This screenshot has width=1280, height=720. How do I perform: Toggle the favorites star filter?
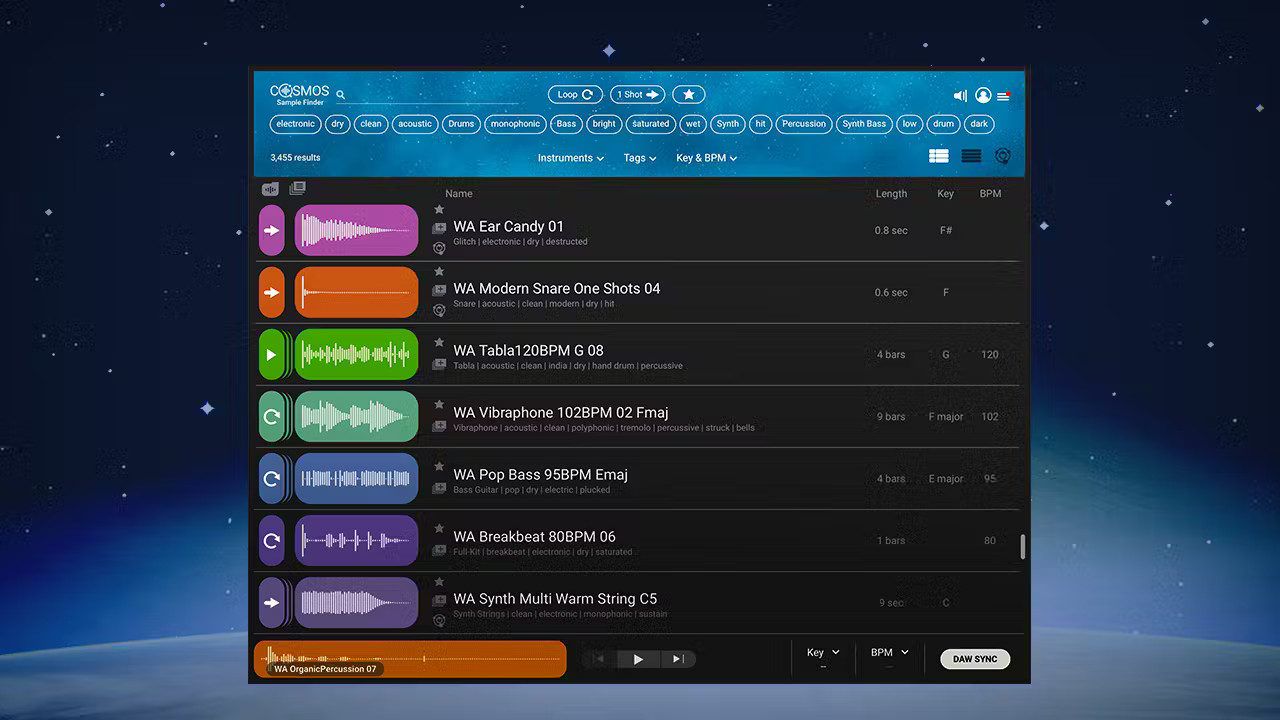coord(688,94)
